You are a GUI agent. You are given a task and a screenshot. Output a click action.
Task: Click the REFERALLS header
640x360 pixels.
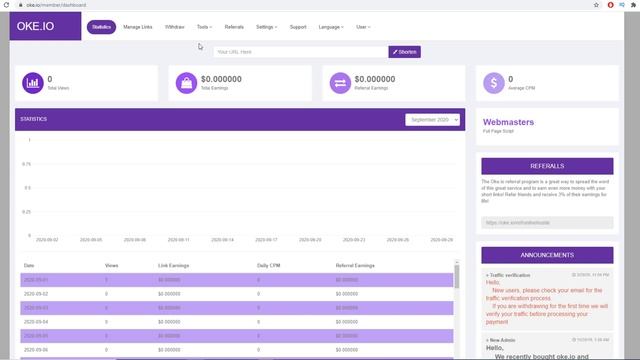(547, 166)
